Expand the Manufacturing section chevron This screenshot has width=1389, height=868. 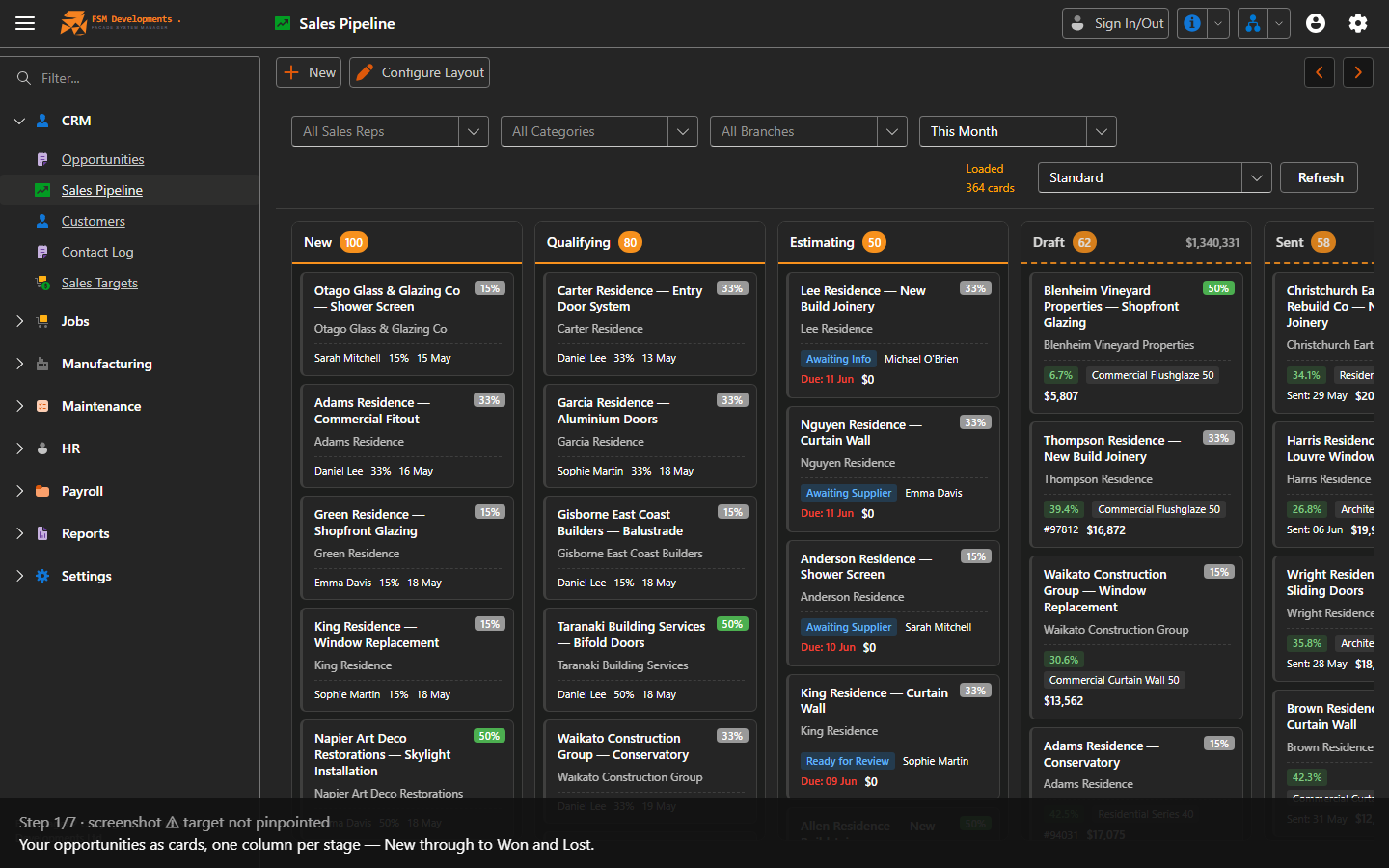click(x=19, y=364)
